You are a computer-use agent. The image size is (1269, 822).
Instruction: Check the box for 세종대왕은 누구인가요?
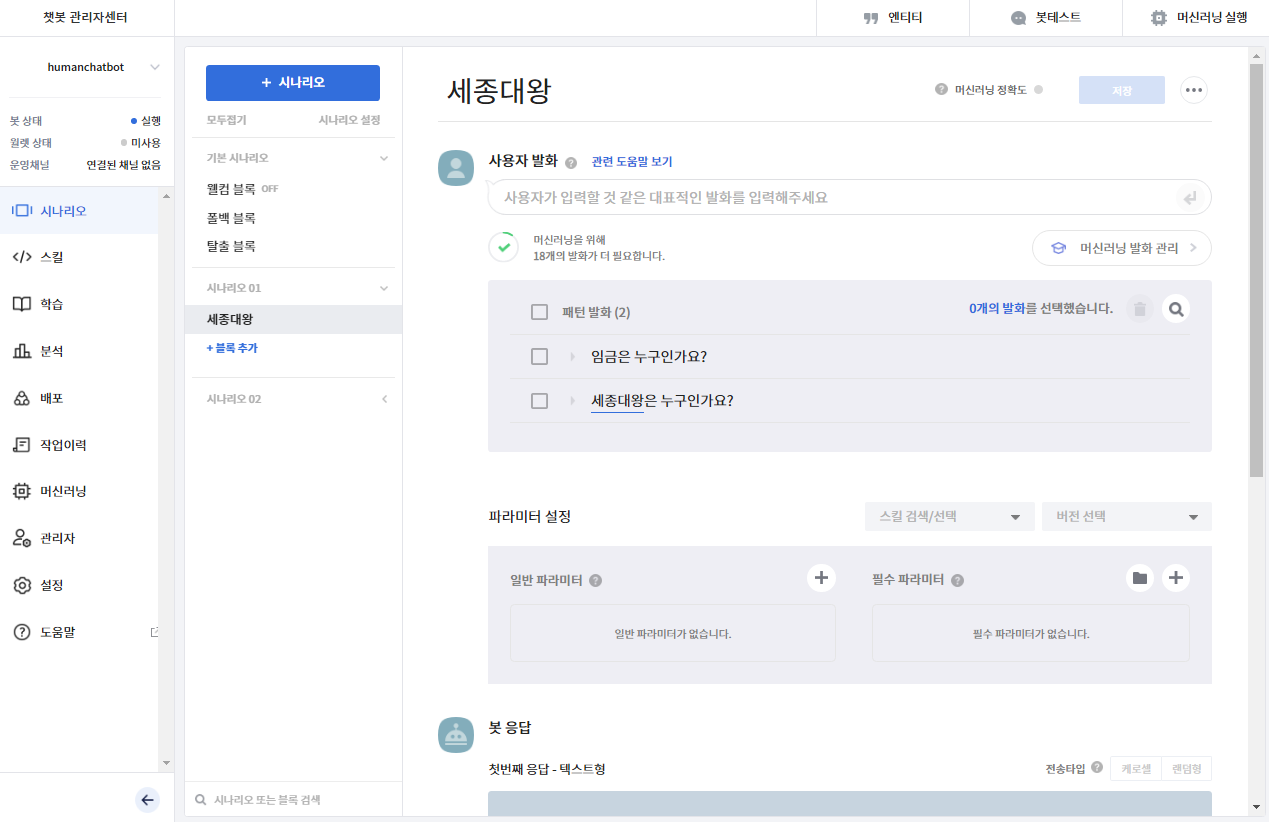[540, 401]
